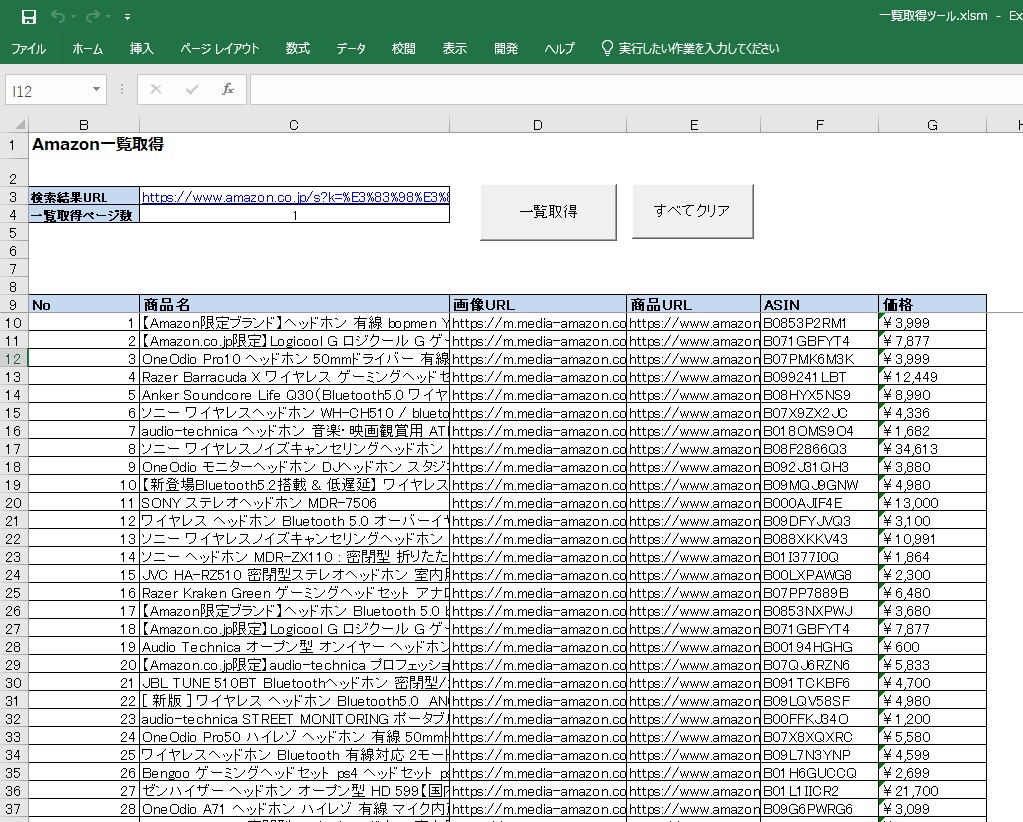Click the formula bar cancel X icon

pyautogui.click(x=156, y=89)
